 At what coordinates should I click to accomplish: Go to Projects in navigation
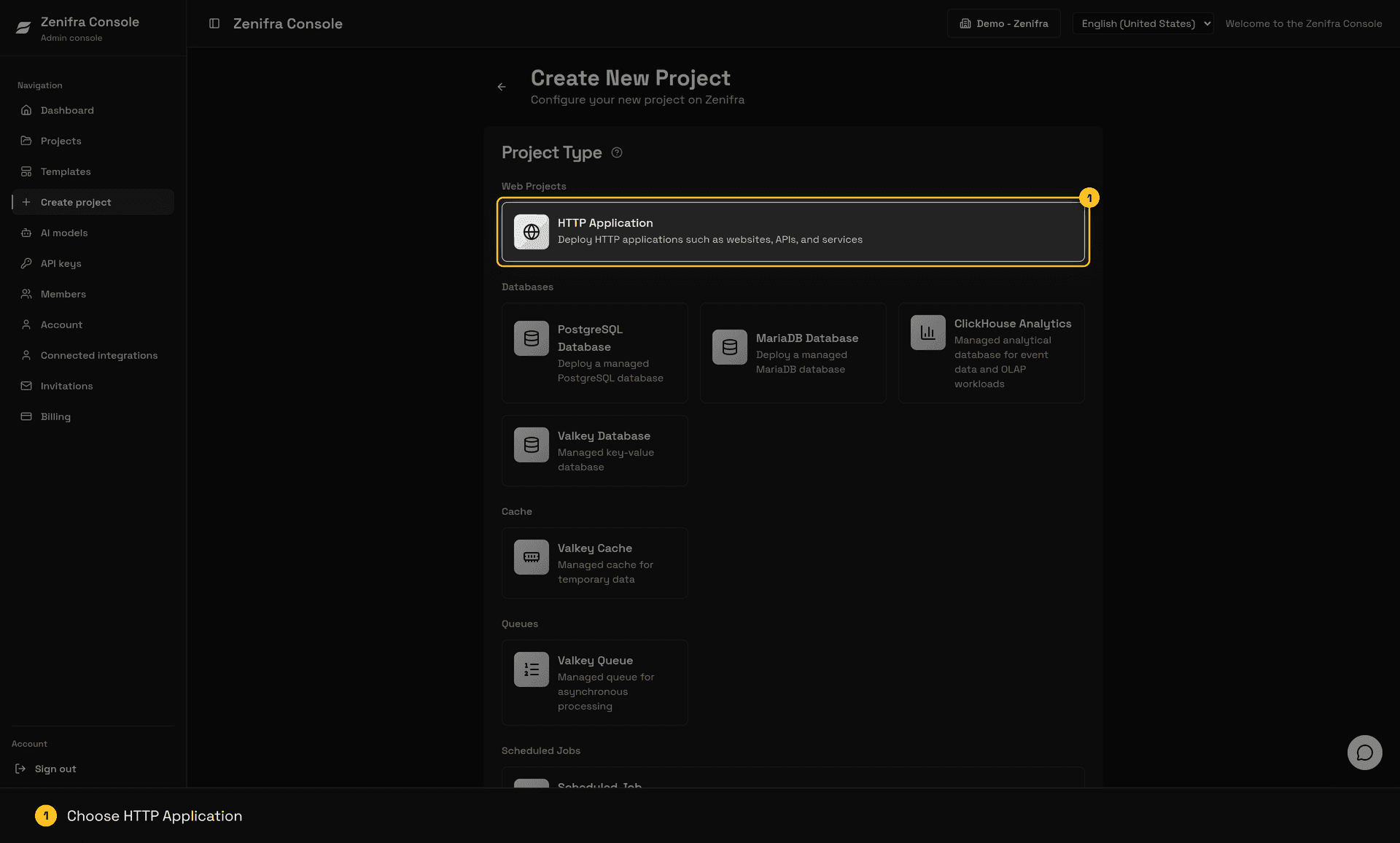coord(93,141)
